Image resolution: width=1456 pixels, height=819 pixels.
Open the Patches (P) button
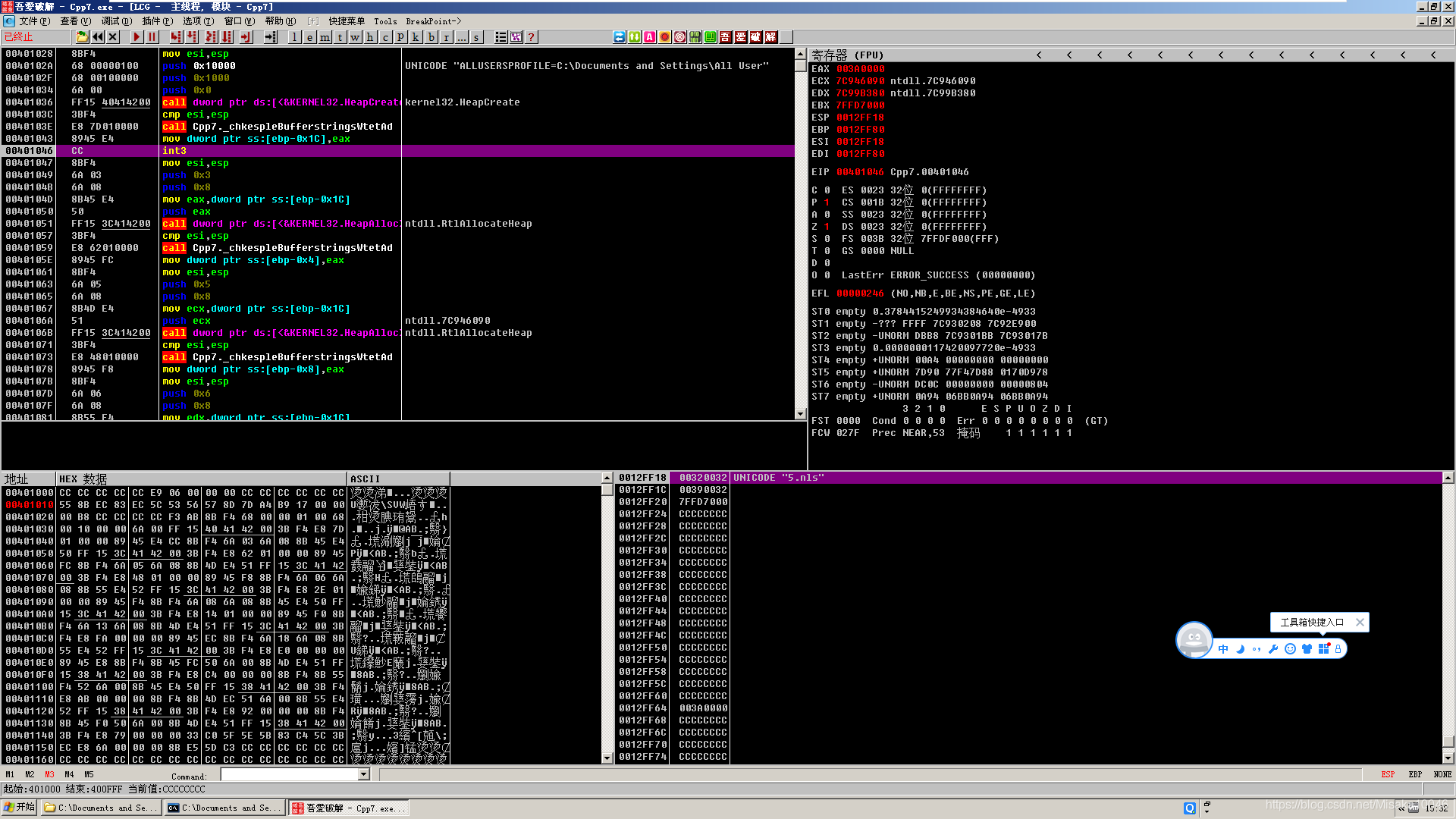point(400,37)
